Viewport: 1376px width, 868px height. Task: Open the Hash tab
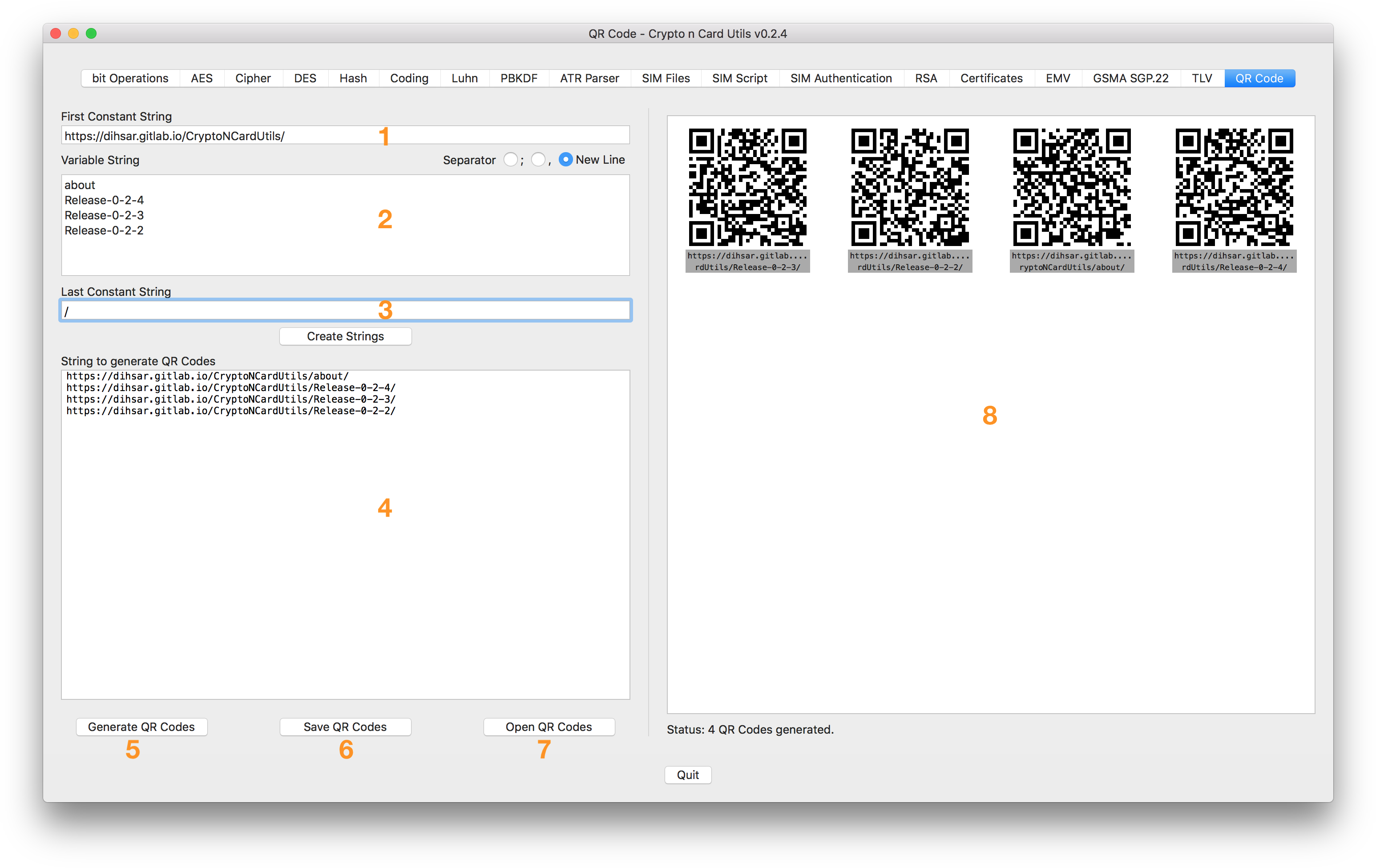point(353,78)
